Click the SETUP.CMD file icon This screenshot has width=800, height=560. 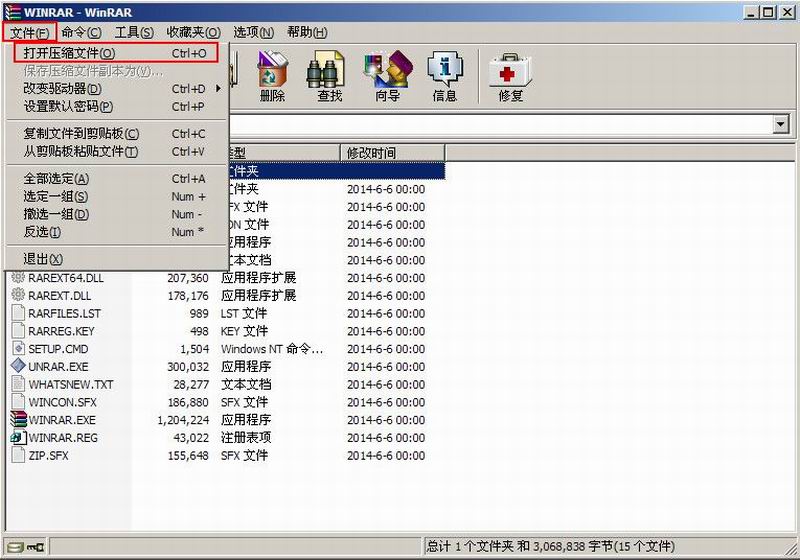[18, 348]
